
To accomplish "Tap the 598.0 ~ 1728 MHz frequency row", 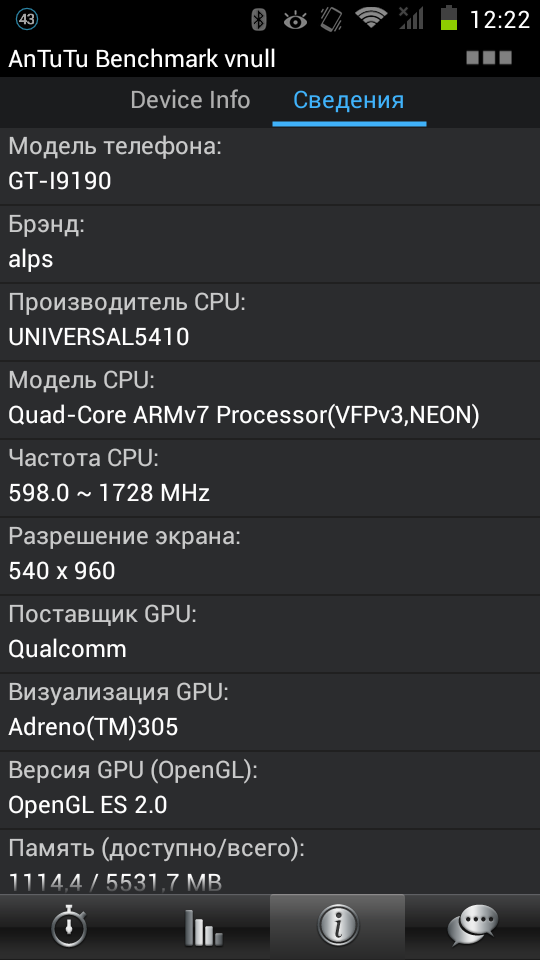I will pos(270,478).
